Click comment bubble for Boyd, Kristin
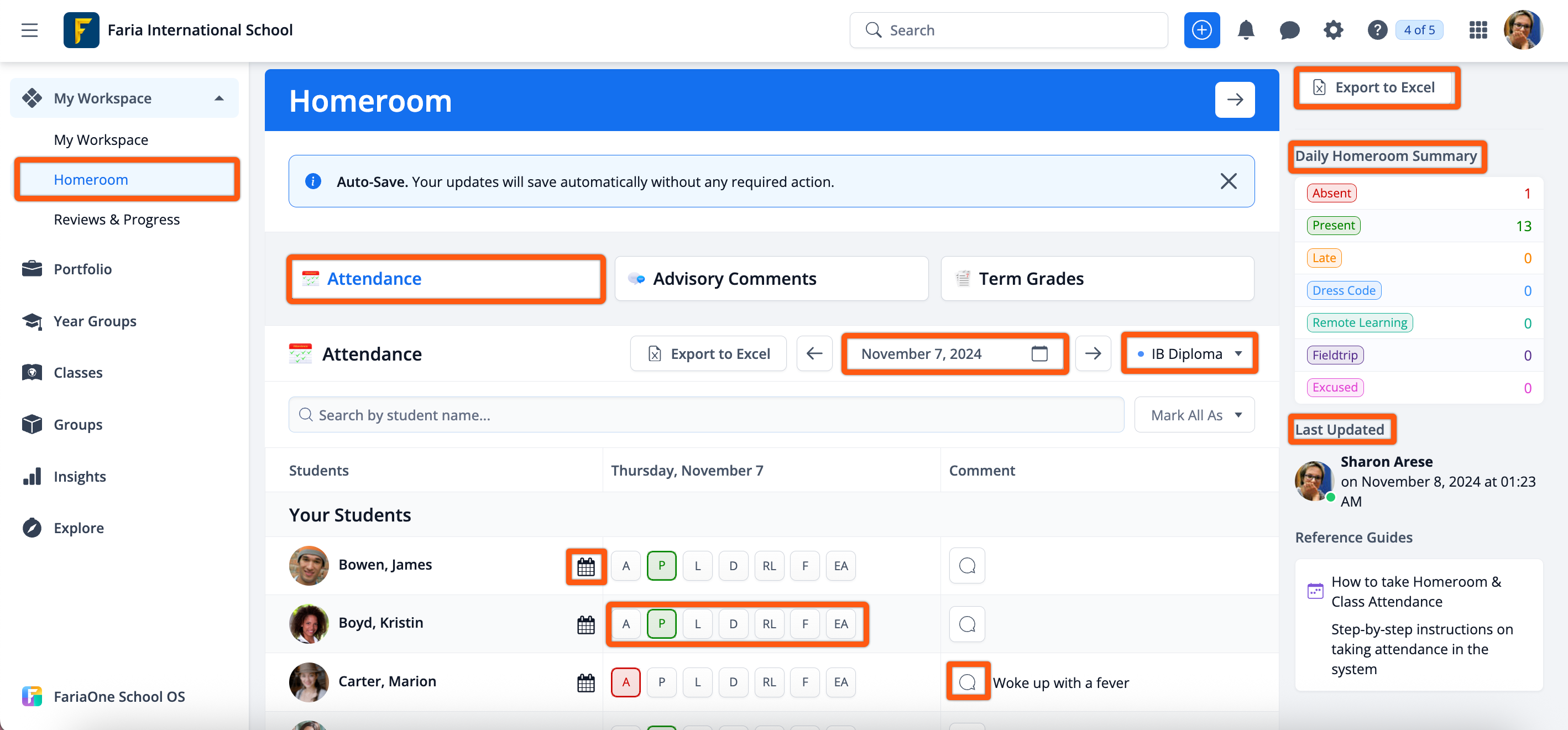 click(966, 624)
